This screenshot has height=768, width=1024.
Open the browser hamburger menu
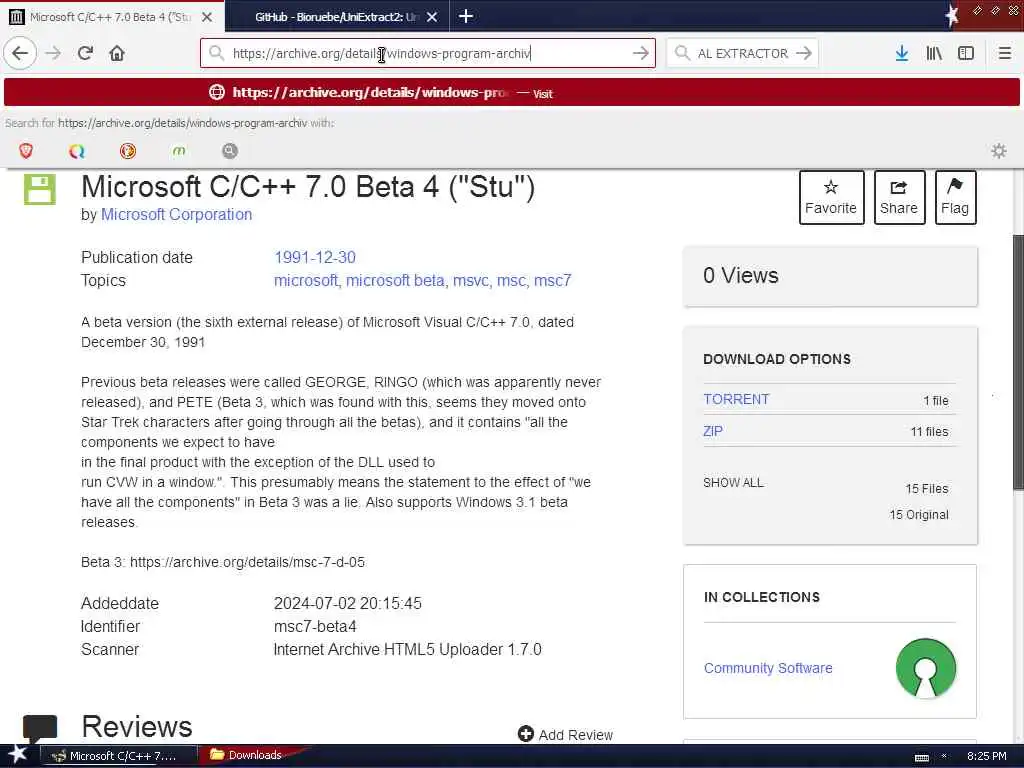1004,53
